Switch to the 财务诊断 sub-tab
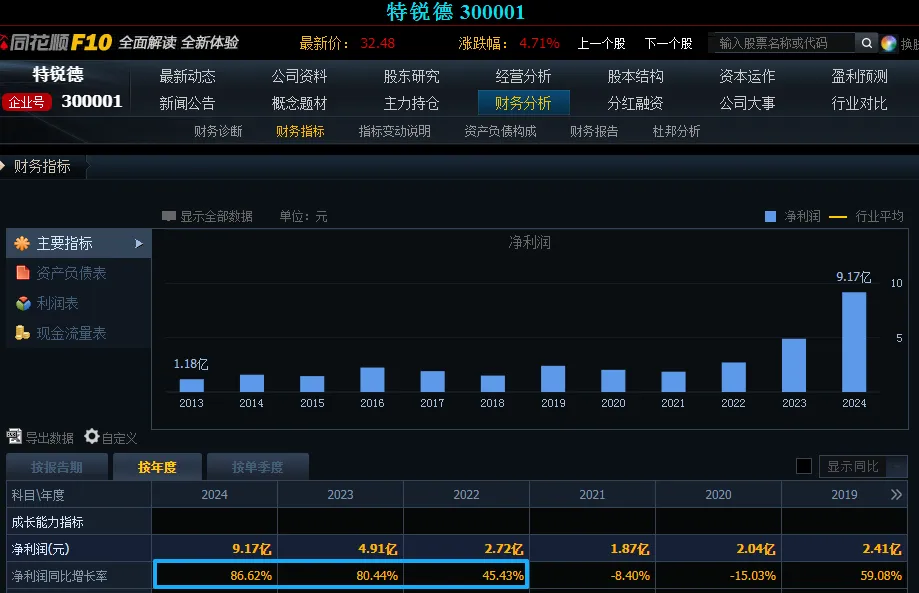This screenshot has width=919, height=593. click(x=218, y=131)
